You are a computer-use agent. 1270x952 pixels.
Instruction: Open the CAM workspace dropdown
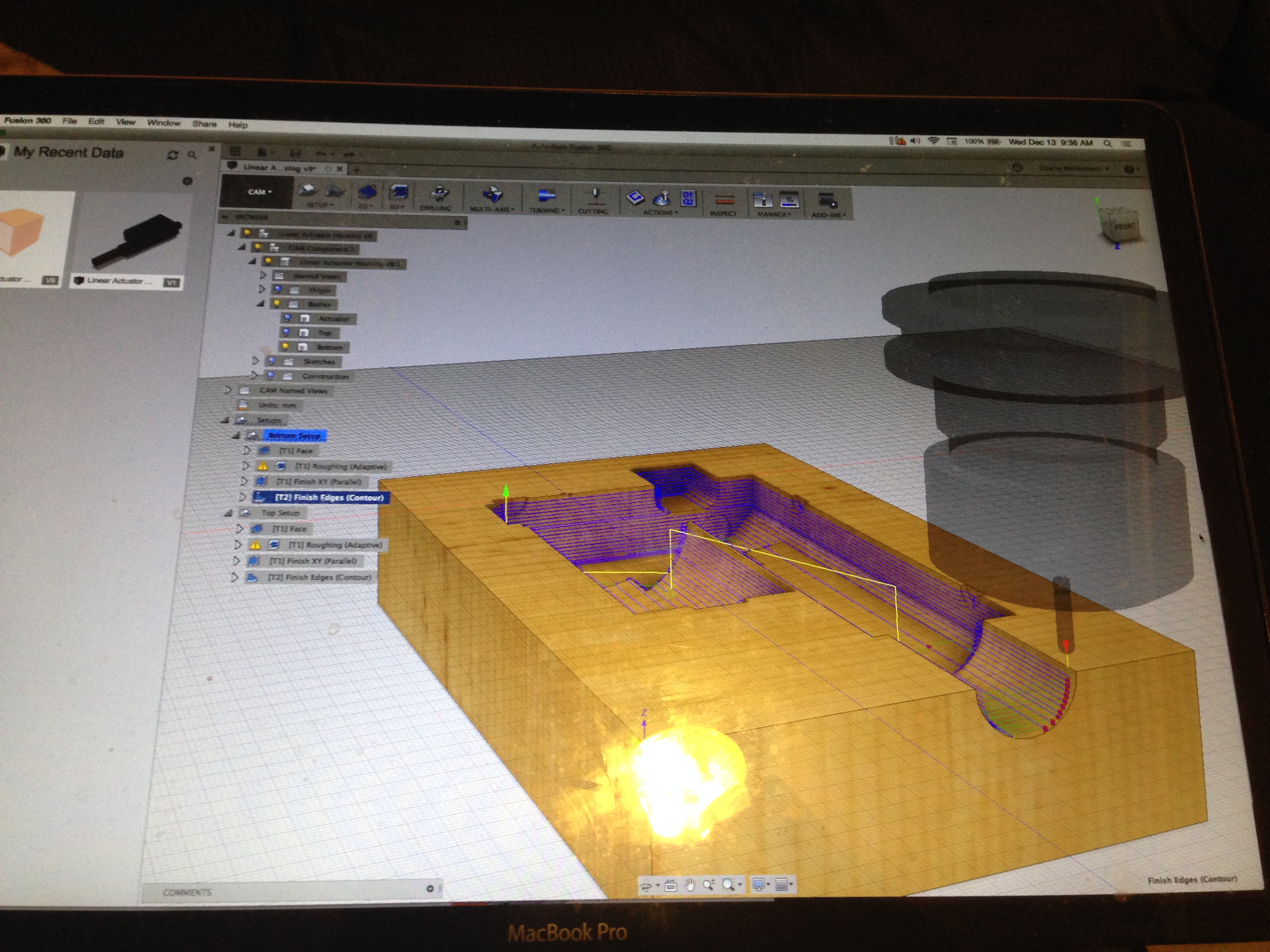[258, 192]
